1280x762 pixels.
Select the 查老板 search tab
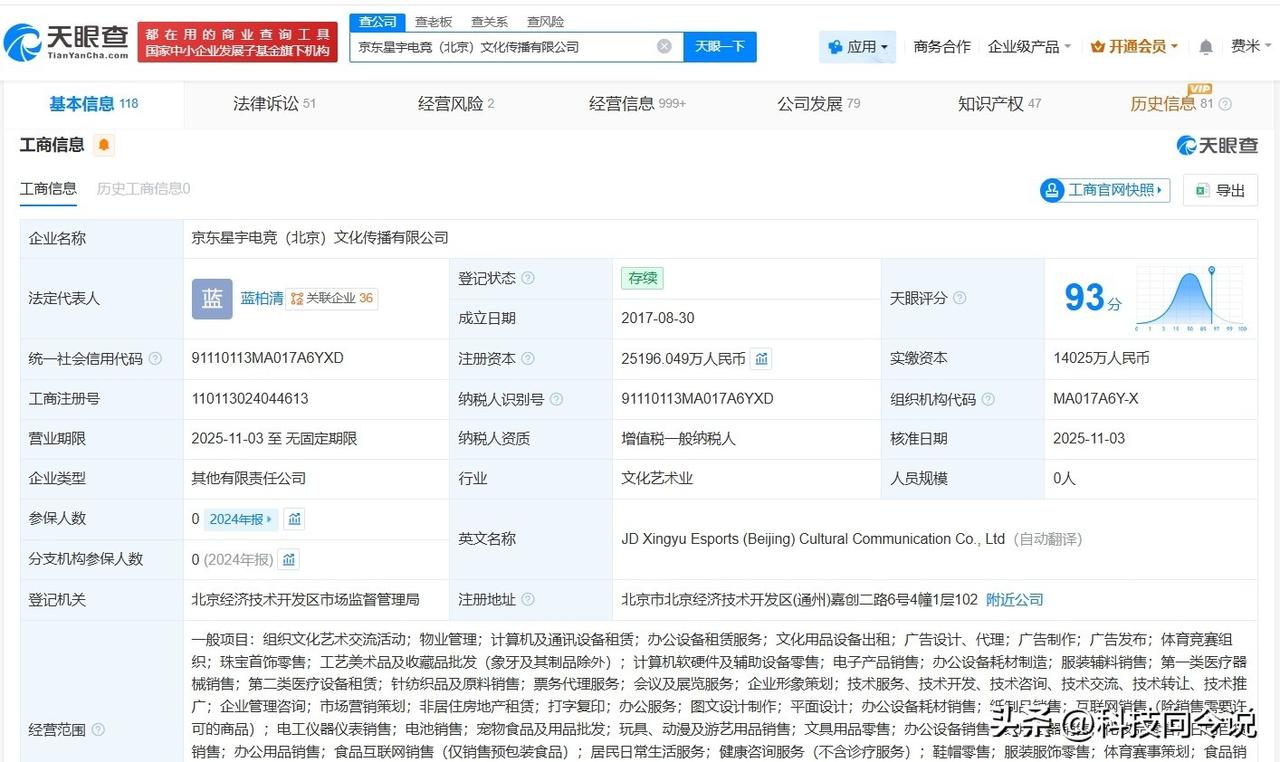click(x=433, y=22)
